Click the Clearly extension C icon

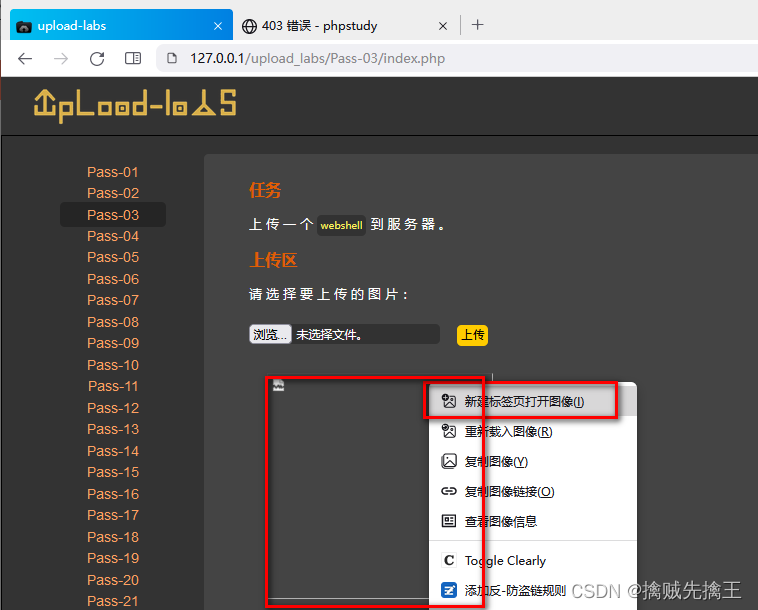[449, 560]
